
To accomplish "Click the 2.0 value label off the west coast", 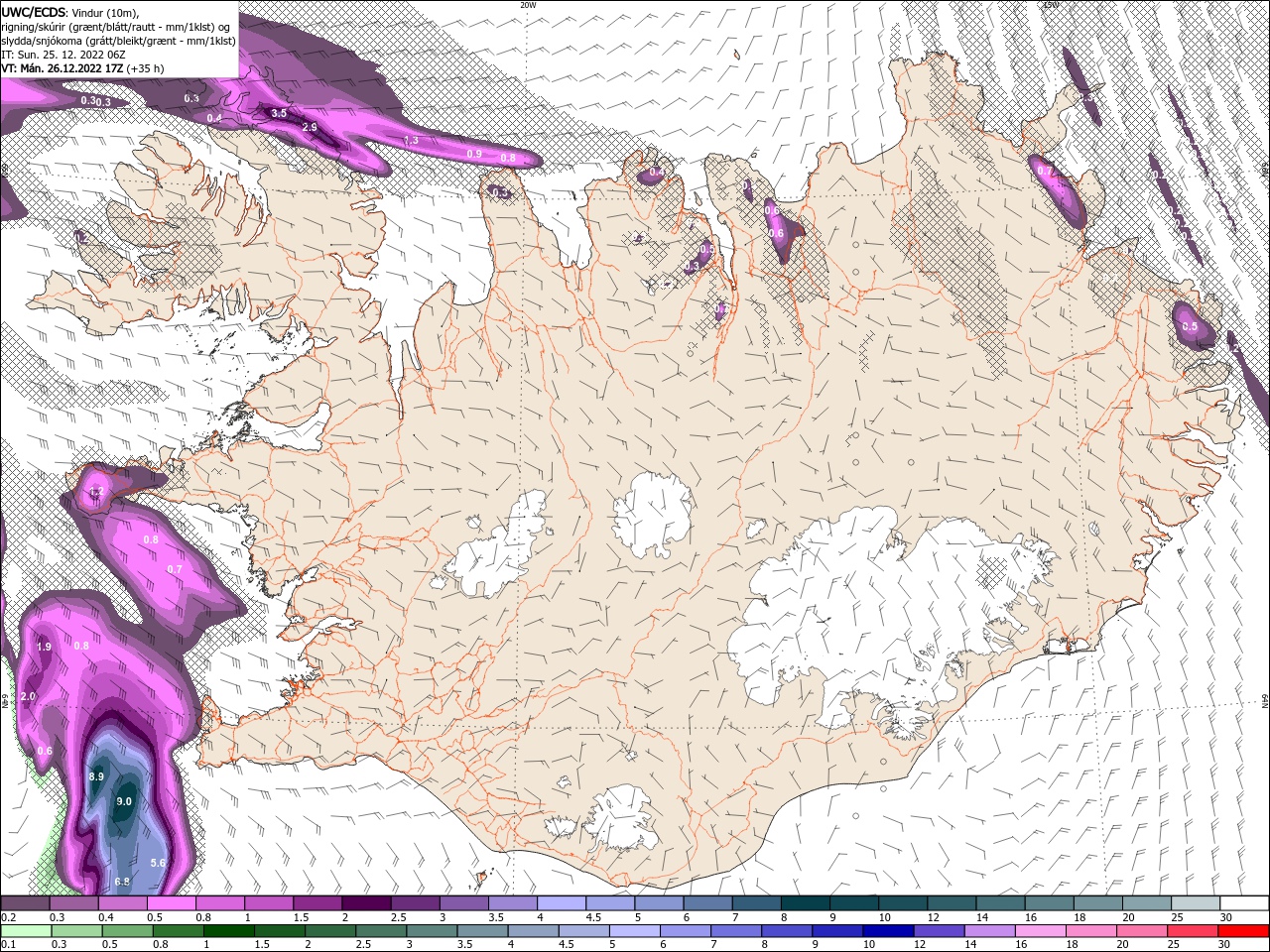I will click(x=28, y=696).
